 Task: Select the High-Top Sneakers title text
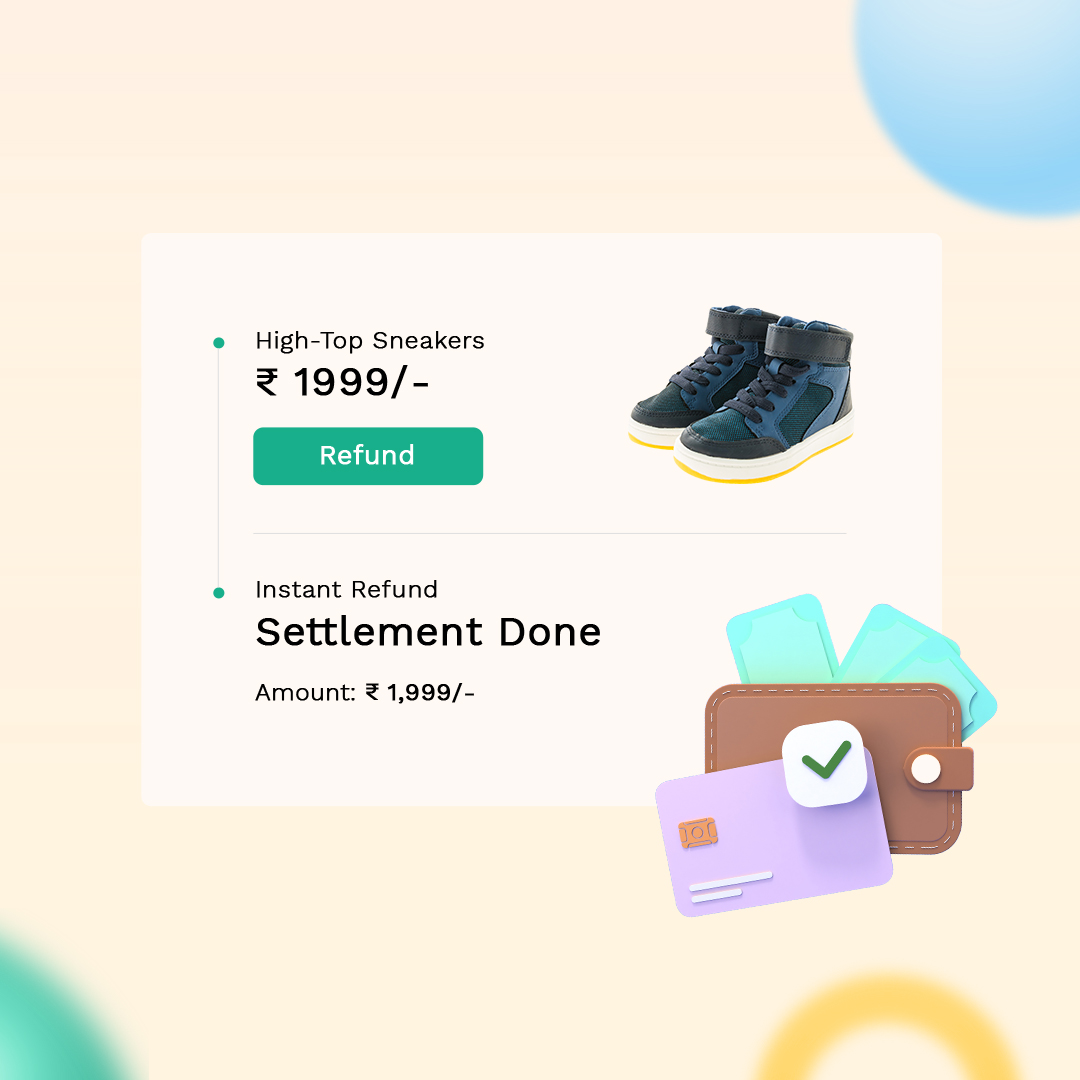coord(370,340)
